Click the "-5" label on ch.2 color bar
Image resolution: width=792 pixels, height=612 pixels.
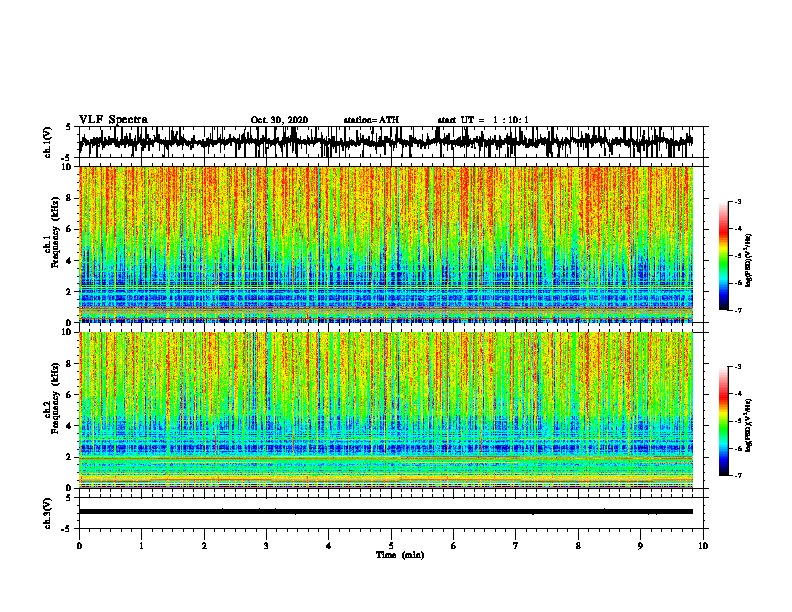coord(737,421)
